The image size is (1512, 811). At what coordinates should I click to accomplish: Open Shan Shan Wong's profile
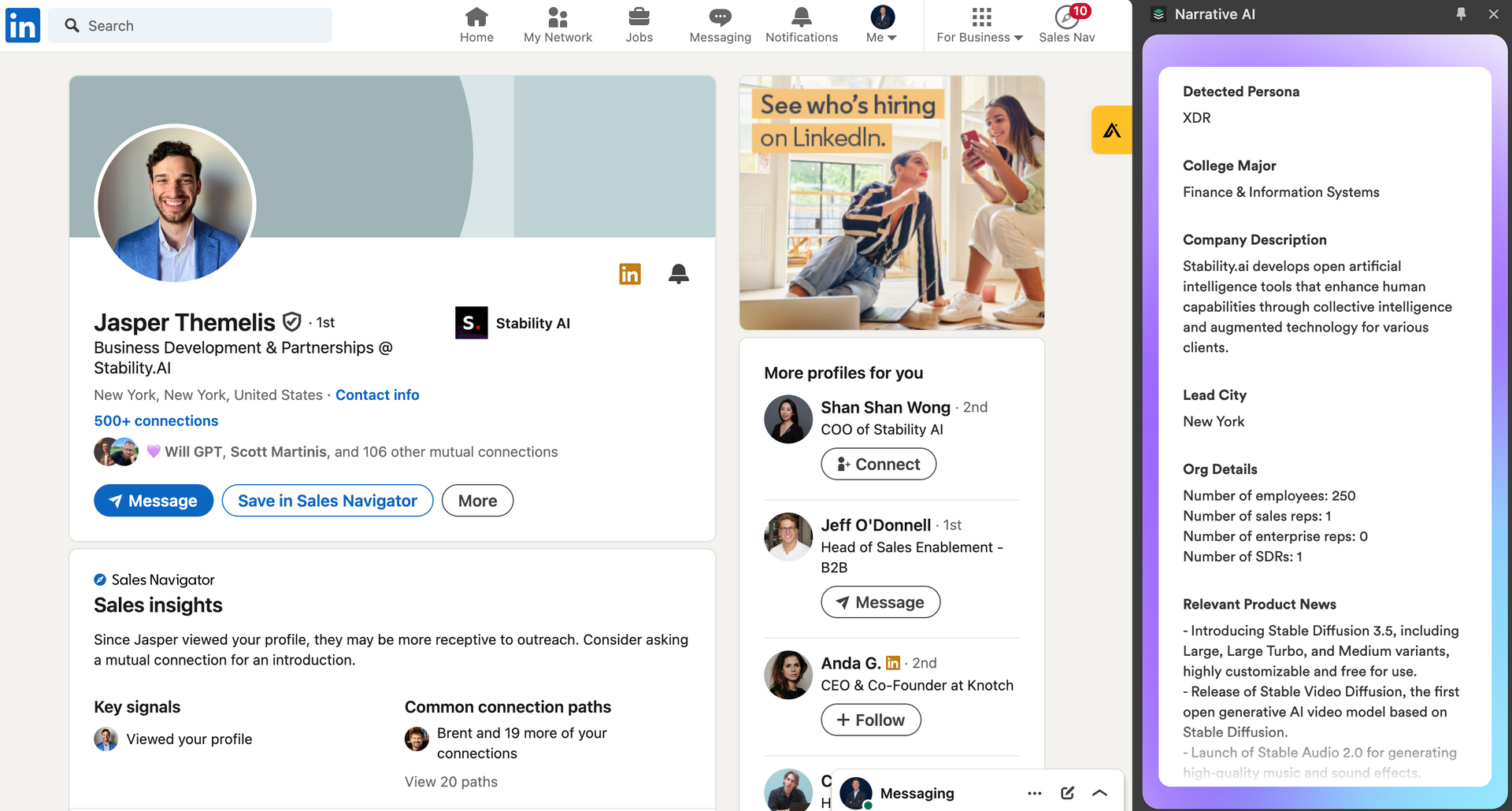886,407
